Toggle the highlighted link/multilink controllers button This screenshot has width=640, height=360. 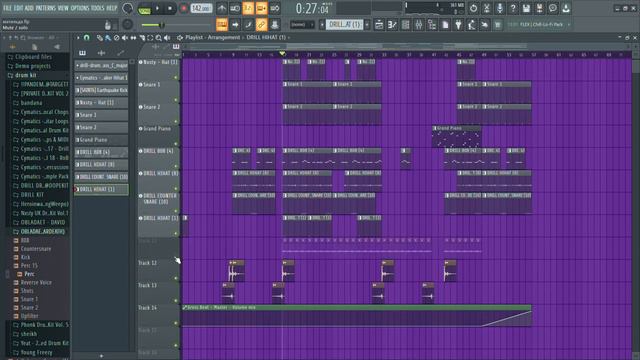point(262,25)
